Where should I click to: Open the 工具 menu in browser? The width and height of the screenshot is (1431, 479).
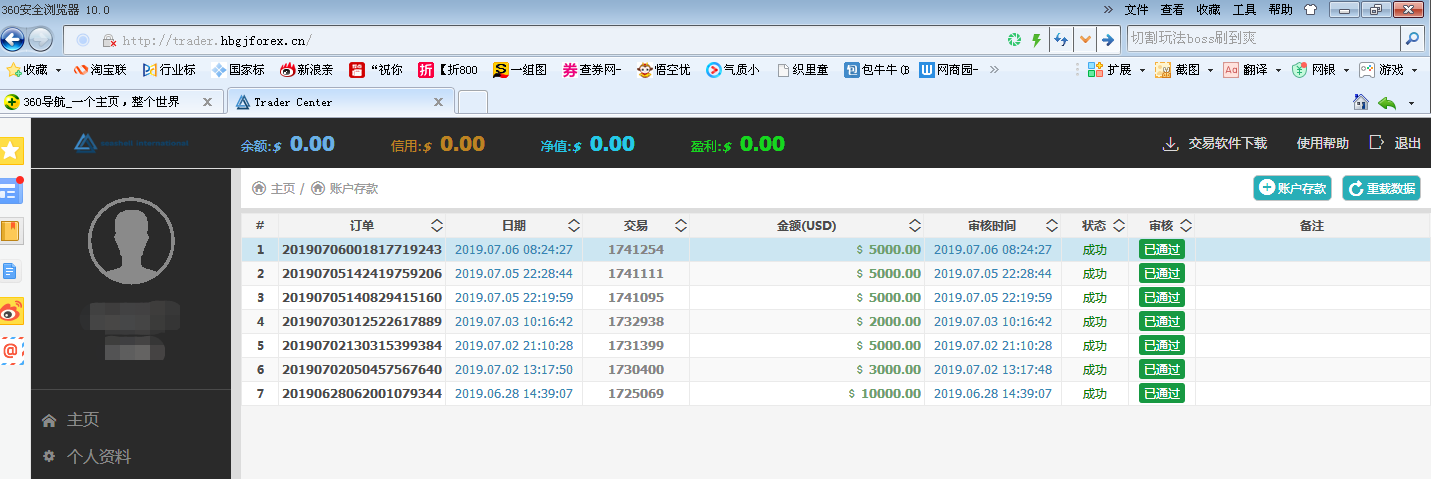(1244, 9)
